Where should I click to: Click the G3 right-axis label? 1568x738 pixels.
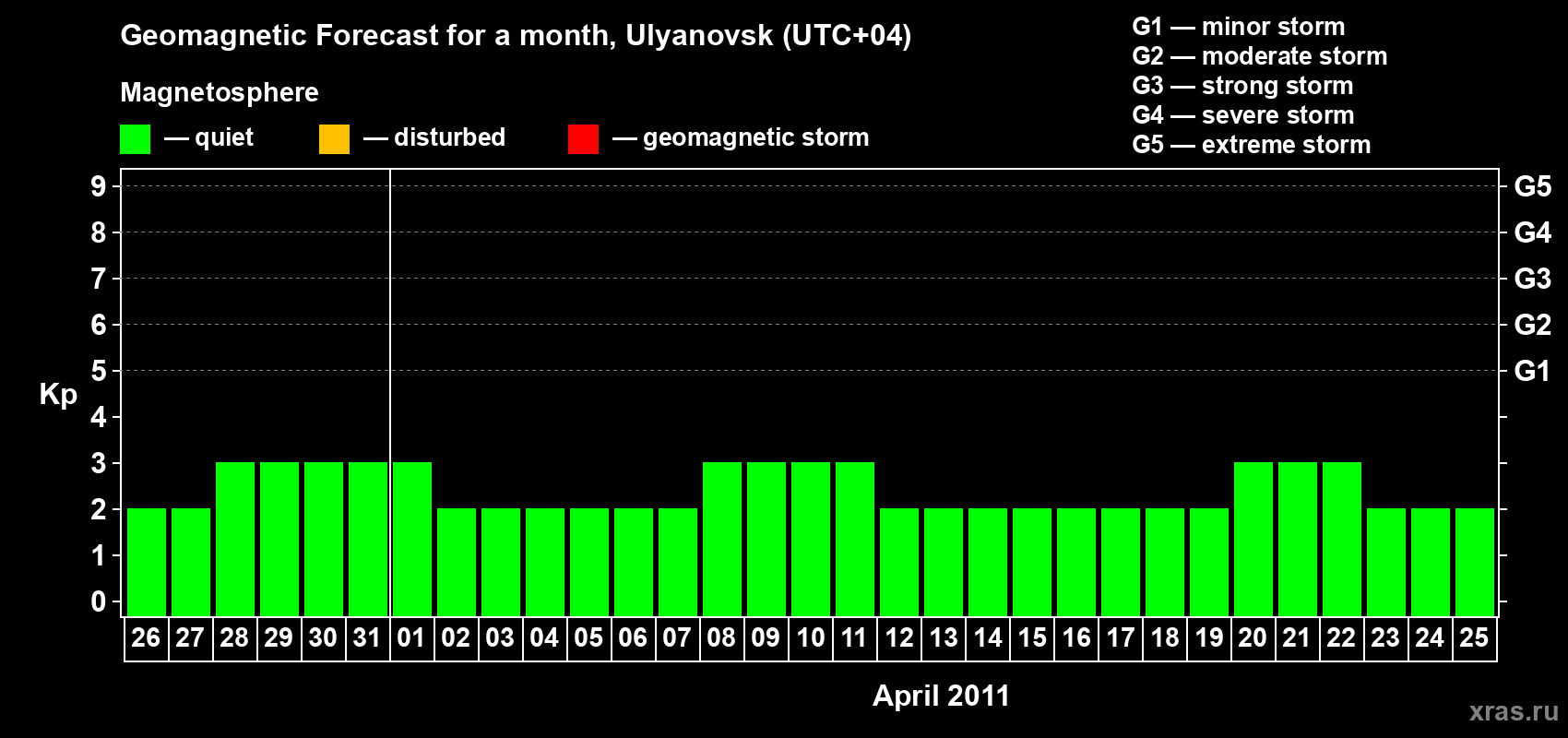1533,279
